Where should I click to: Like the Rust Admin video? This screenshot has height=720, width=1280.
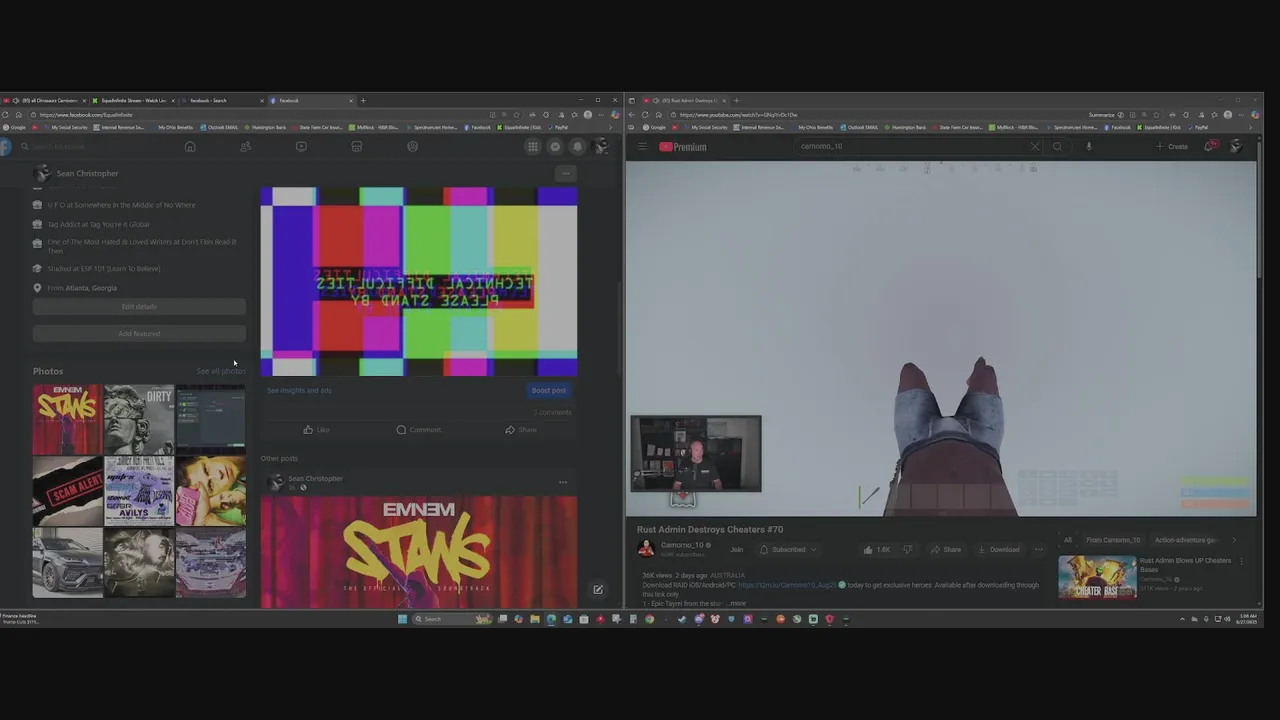click(877, 549)
